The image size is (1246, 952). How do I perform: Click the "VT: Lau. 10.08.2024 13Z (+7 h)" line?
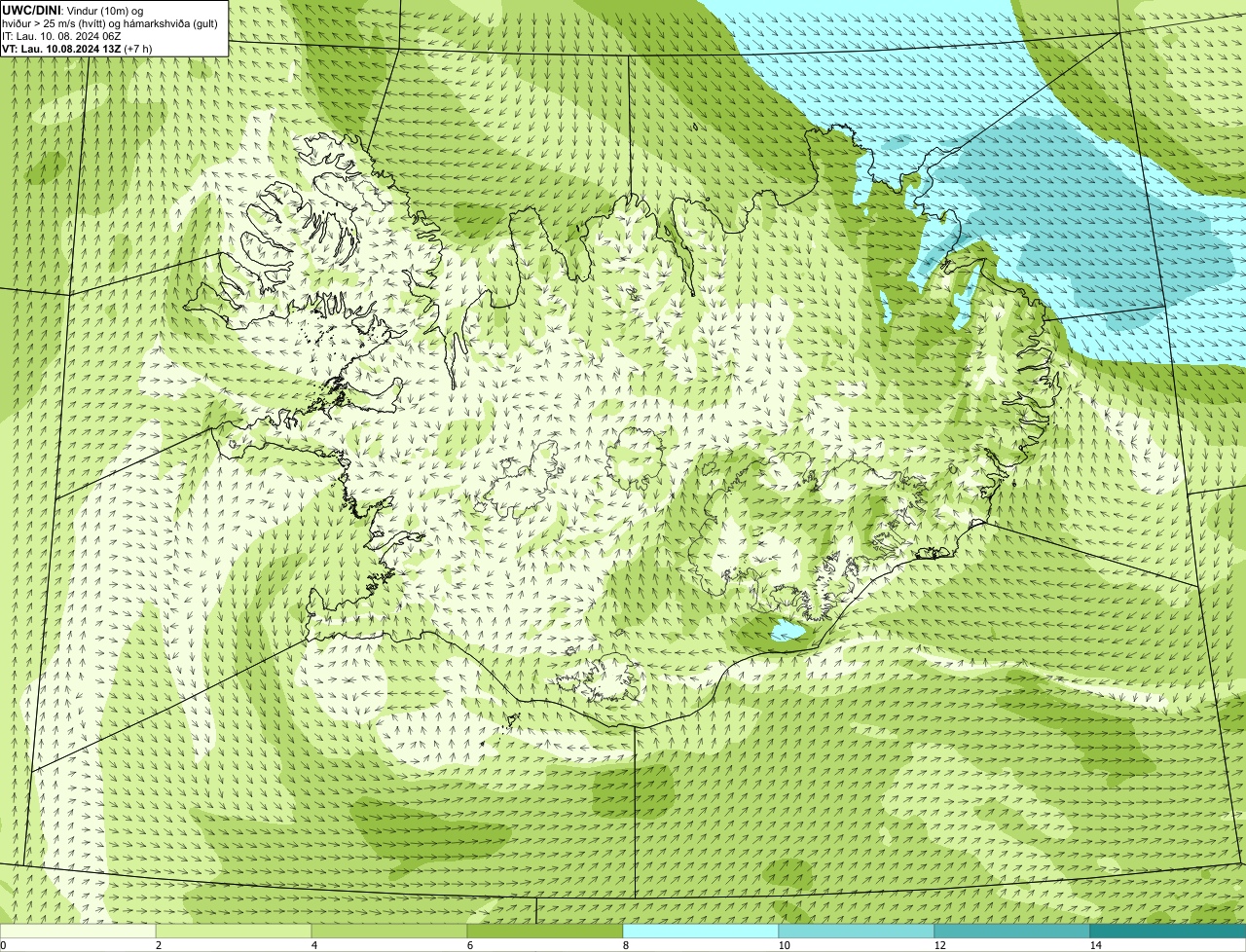(x=77, y=48)
